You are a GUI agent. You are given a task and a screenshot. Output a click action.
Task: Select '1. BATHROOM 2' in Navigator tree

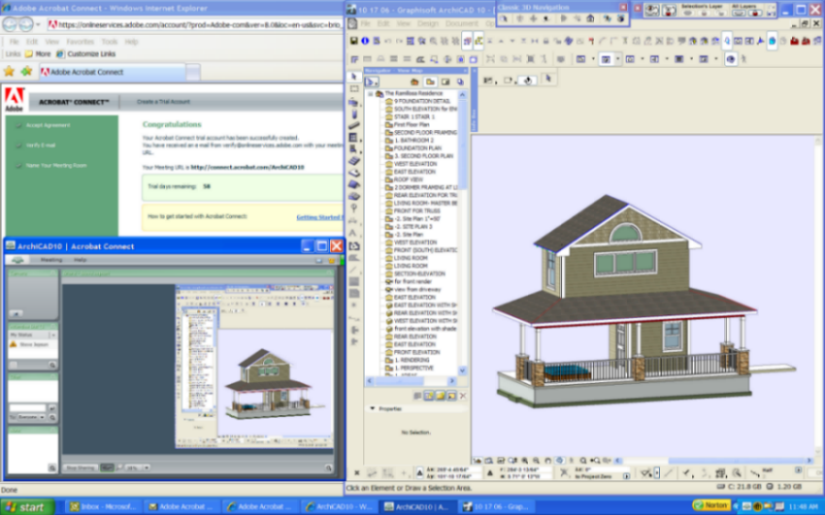tap(414, 140)
